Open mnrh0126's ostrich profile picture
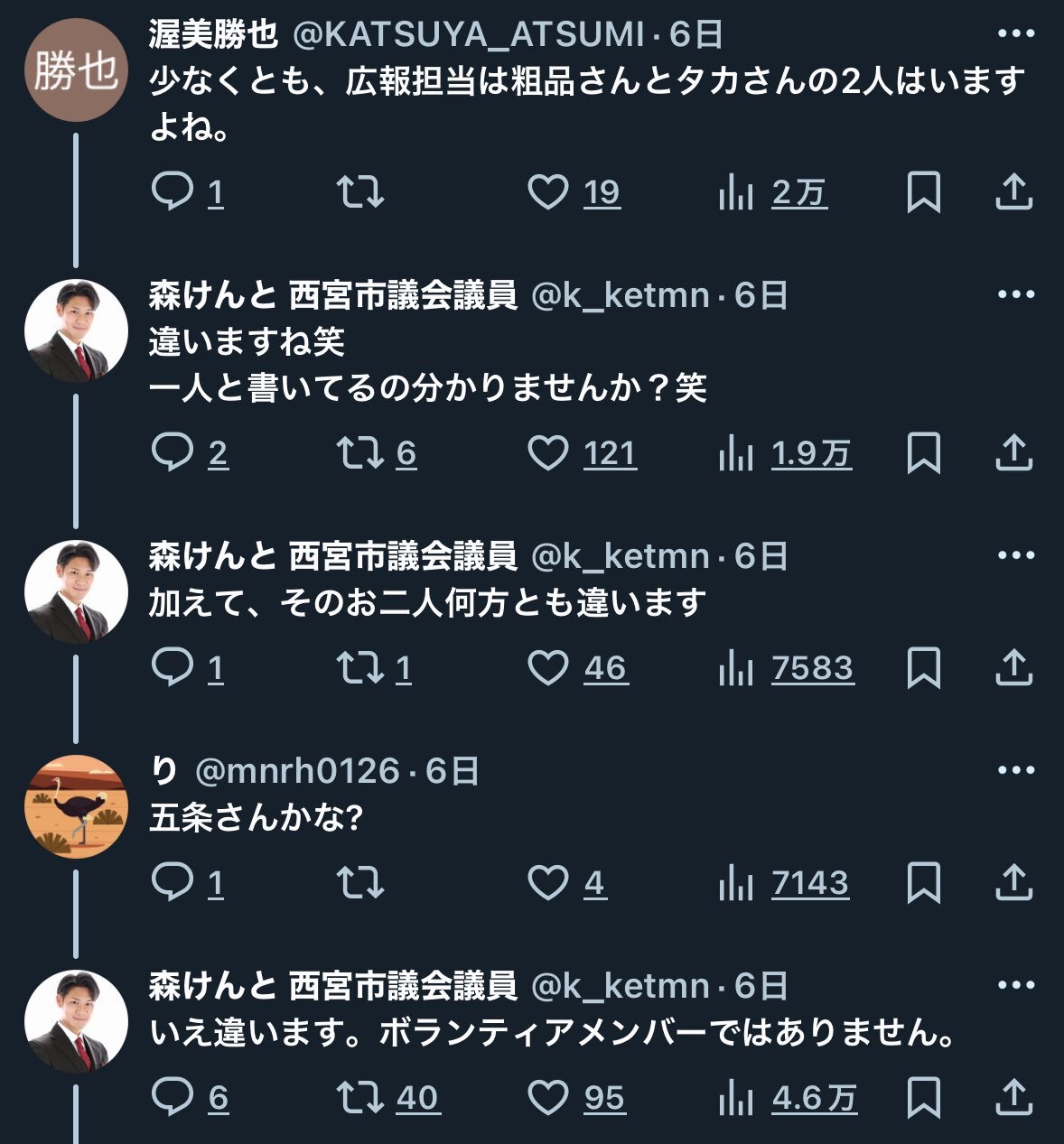 (x=76, y=805)
